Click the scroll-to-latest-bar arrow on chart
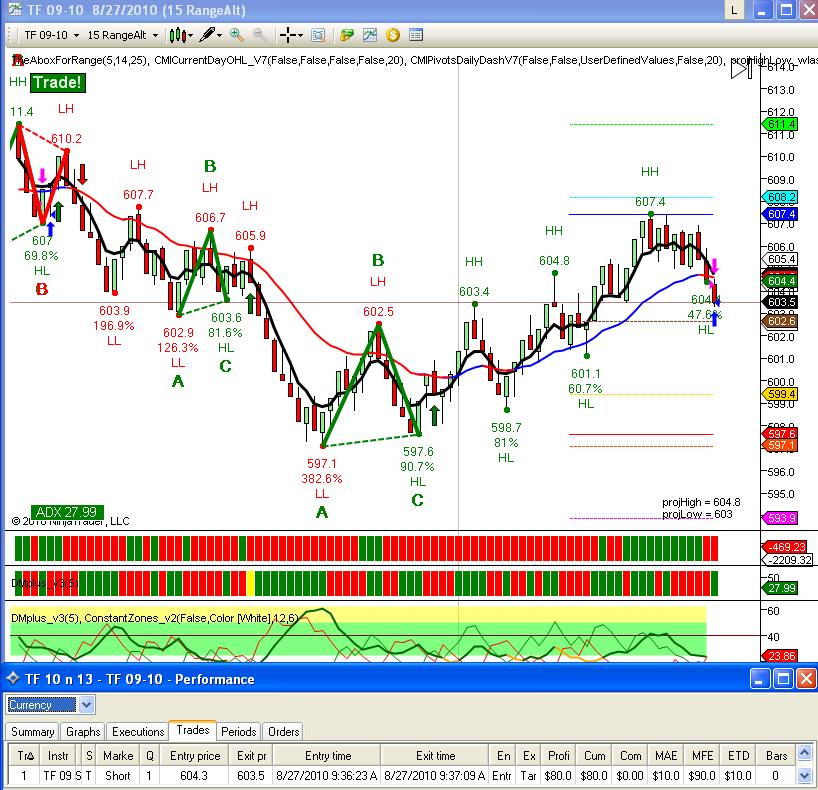818x790 pixels. point(741,68)
